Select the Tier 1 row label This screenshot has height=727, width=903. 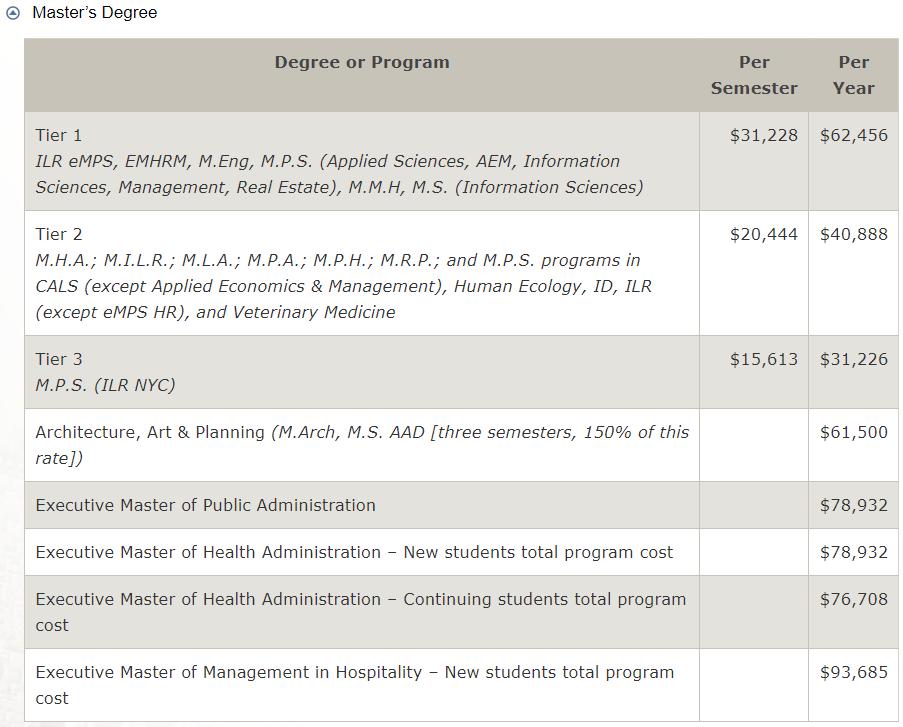tap(59, 135)
